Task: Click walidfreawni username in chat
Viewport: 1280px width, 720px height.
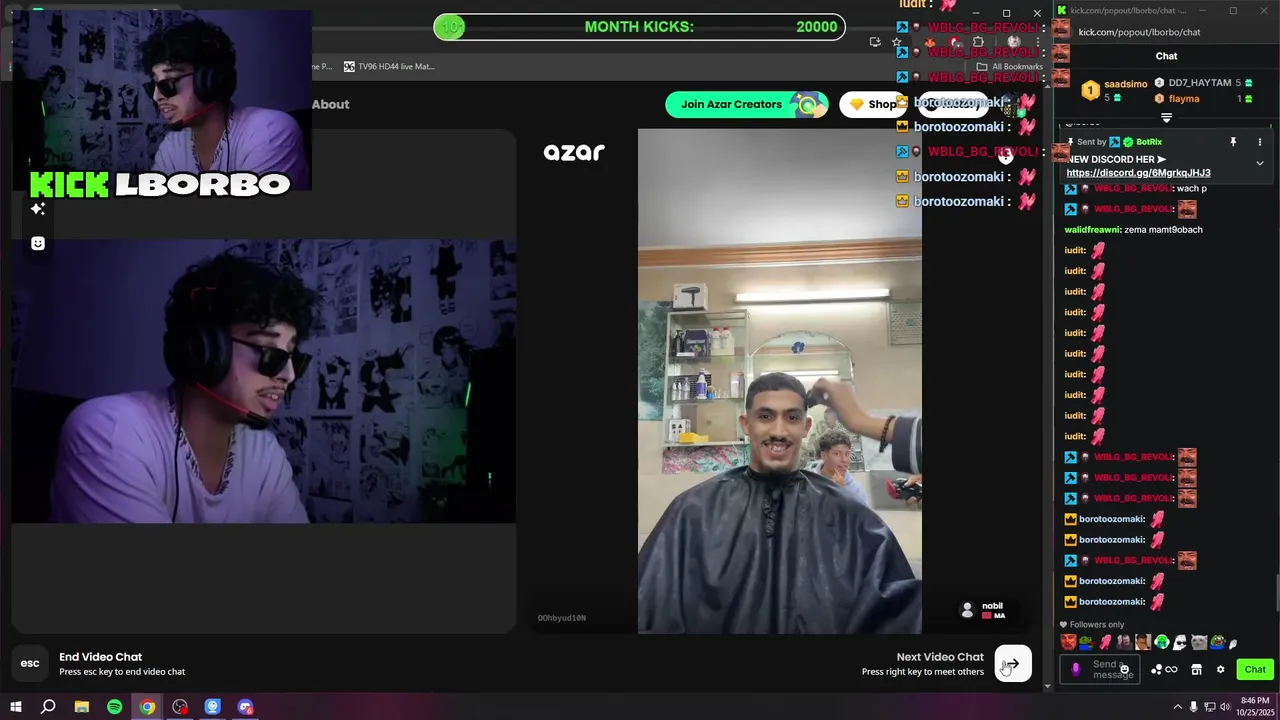Action: (x=1092, y=230)
